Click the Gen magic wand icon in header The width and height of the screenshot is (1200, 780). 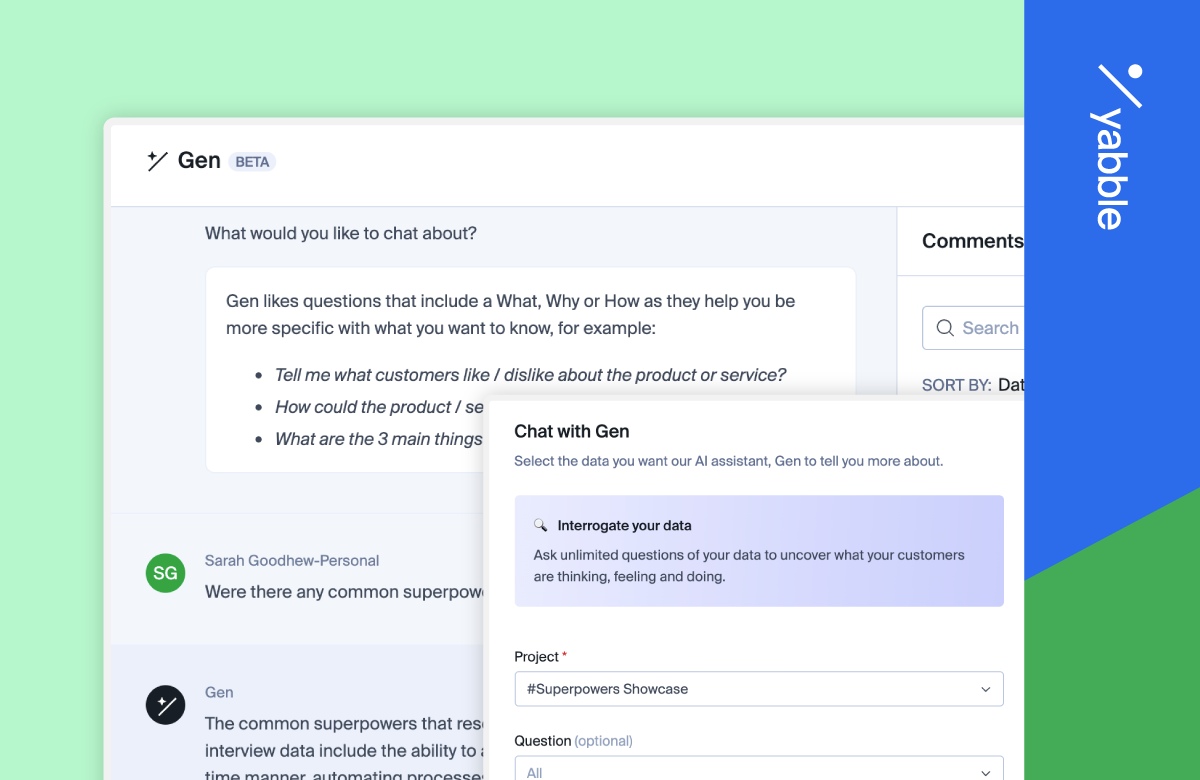pyautogui.click(x=157, y=161)
